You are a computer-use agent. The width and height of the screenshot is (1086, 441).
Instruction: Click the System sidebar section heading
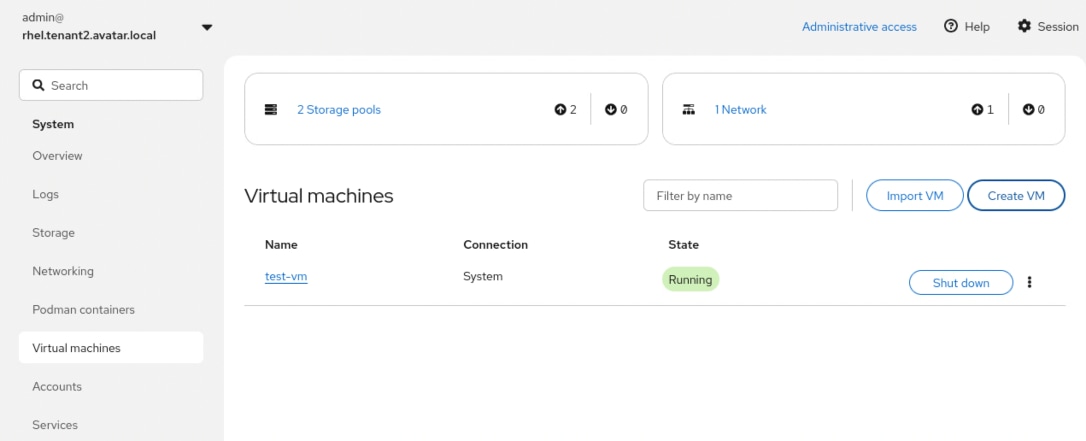point(53,125)
